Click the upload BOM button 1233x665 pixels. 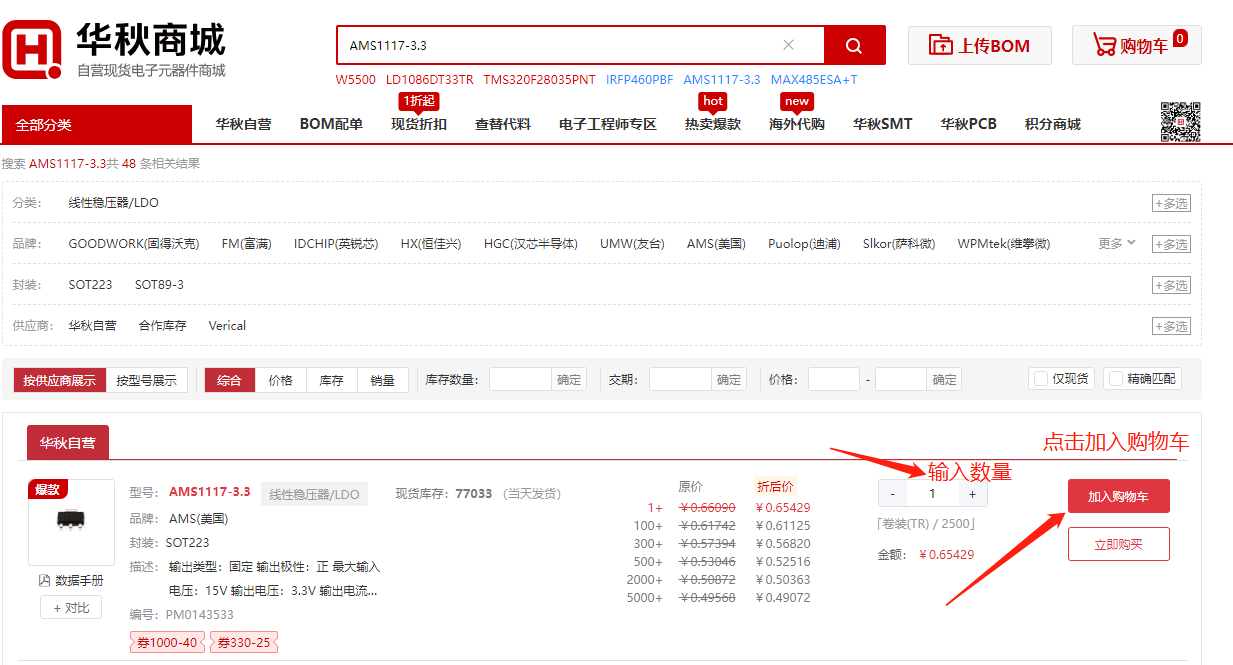[x=979, y=45]
